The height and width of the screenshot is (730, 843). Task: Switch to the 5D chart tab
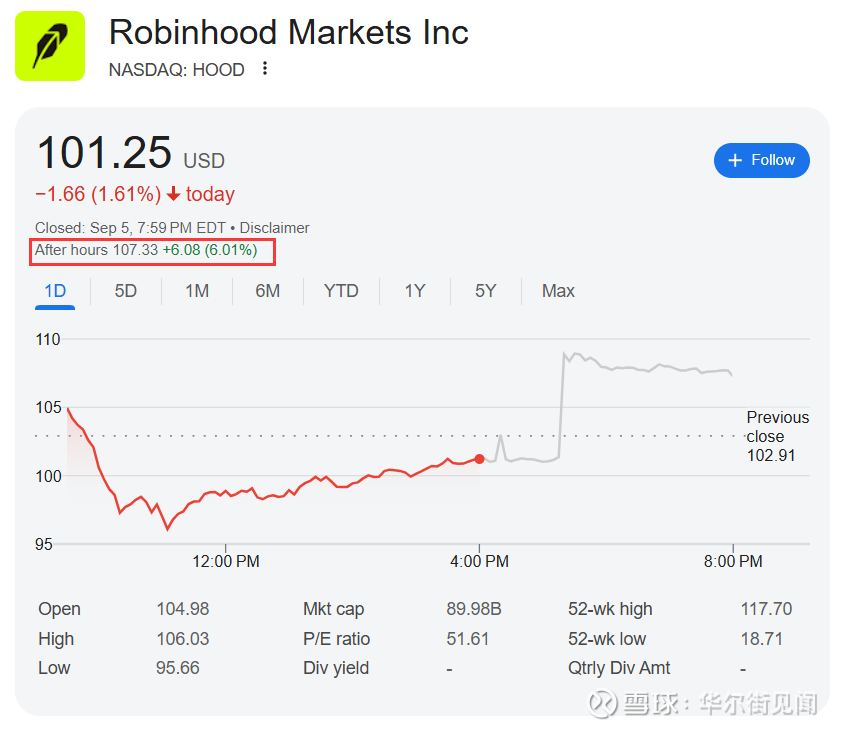125,291
